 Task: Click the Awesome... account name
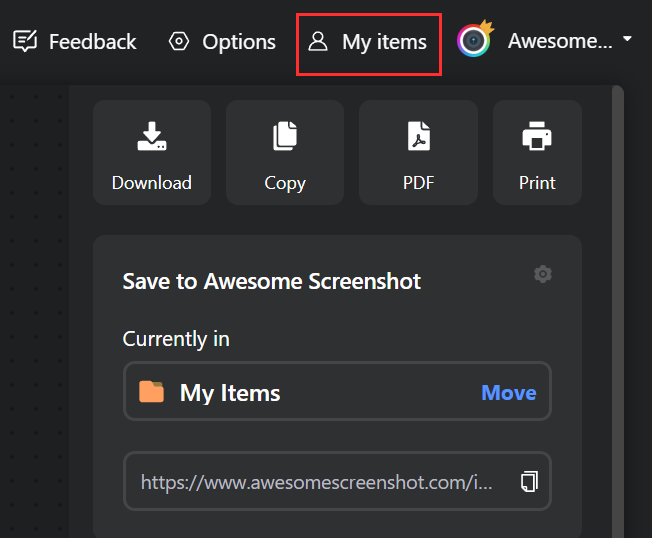[560, 41]
